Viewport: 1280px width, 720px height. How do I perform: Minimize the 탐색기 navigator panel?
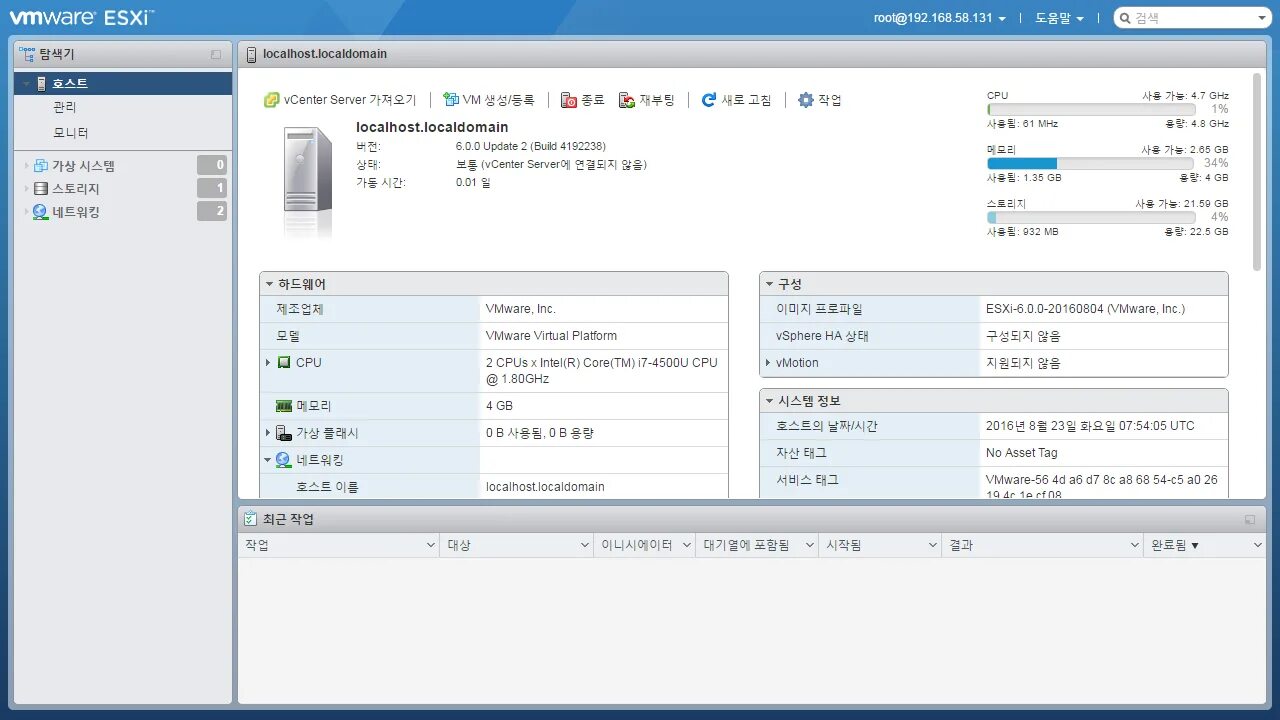tap(216, 54)
